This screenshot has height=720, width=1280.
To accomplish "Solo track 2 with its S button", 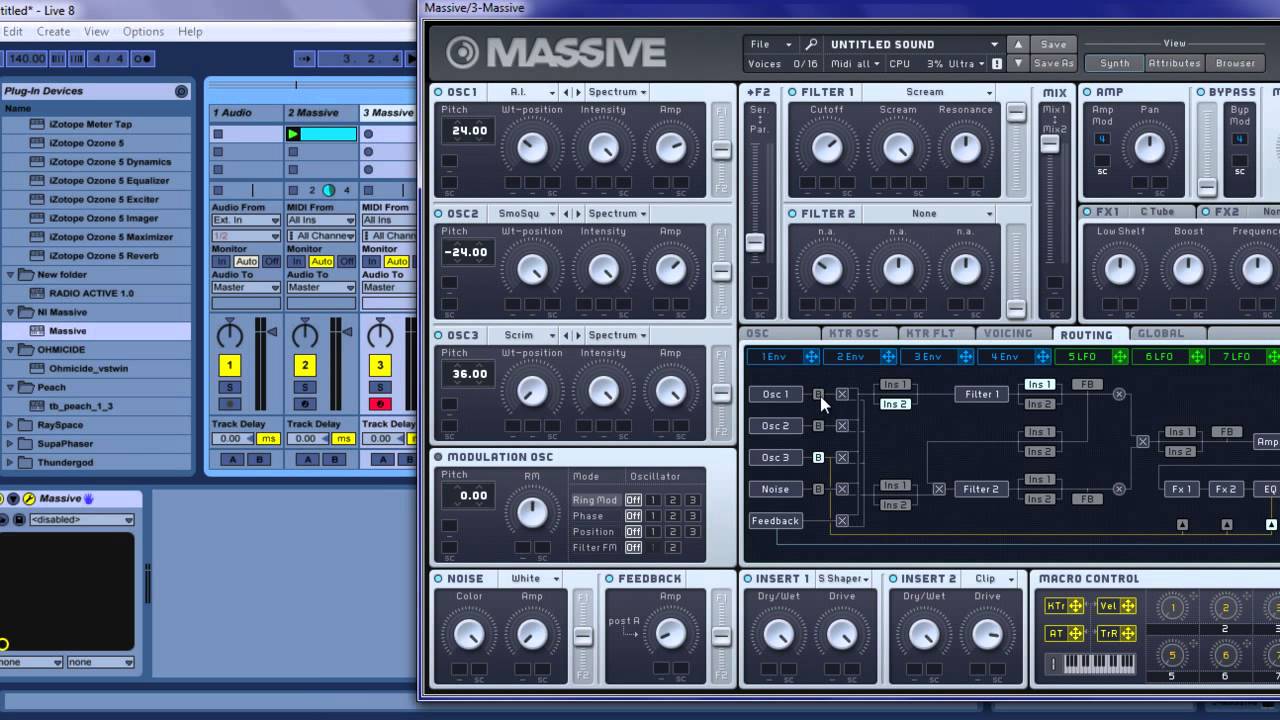I will (305, 387).
